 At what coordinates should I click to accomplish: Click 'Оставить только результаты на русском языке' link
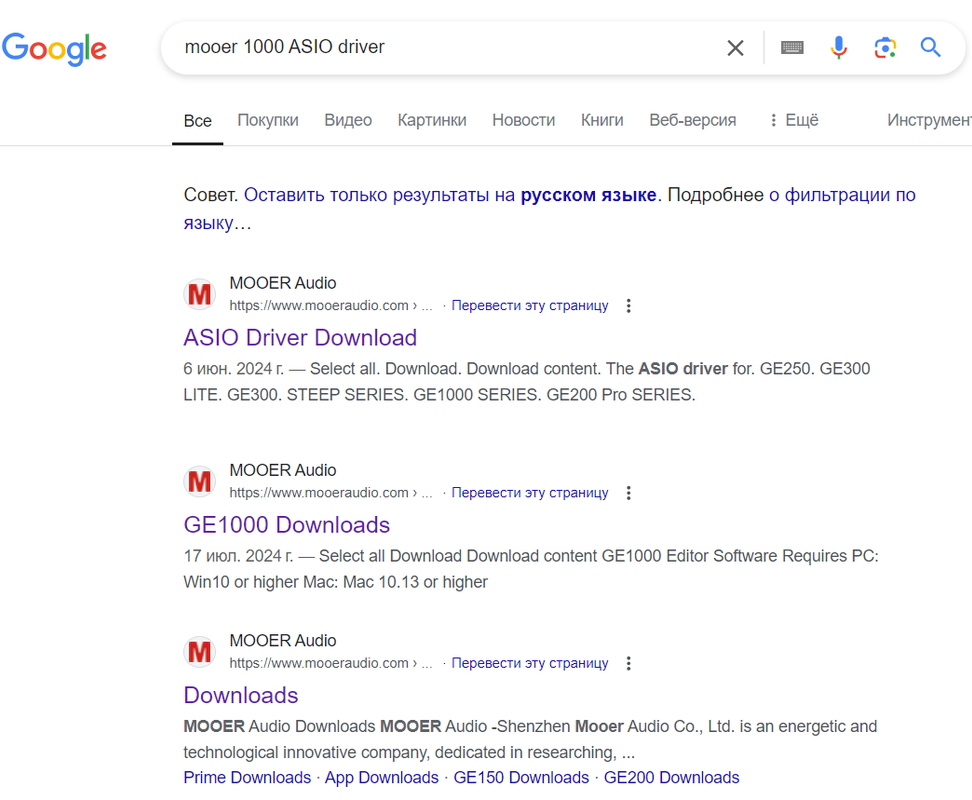tap(450, 195)
